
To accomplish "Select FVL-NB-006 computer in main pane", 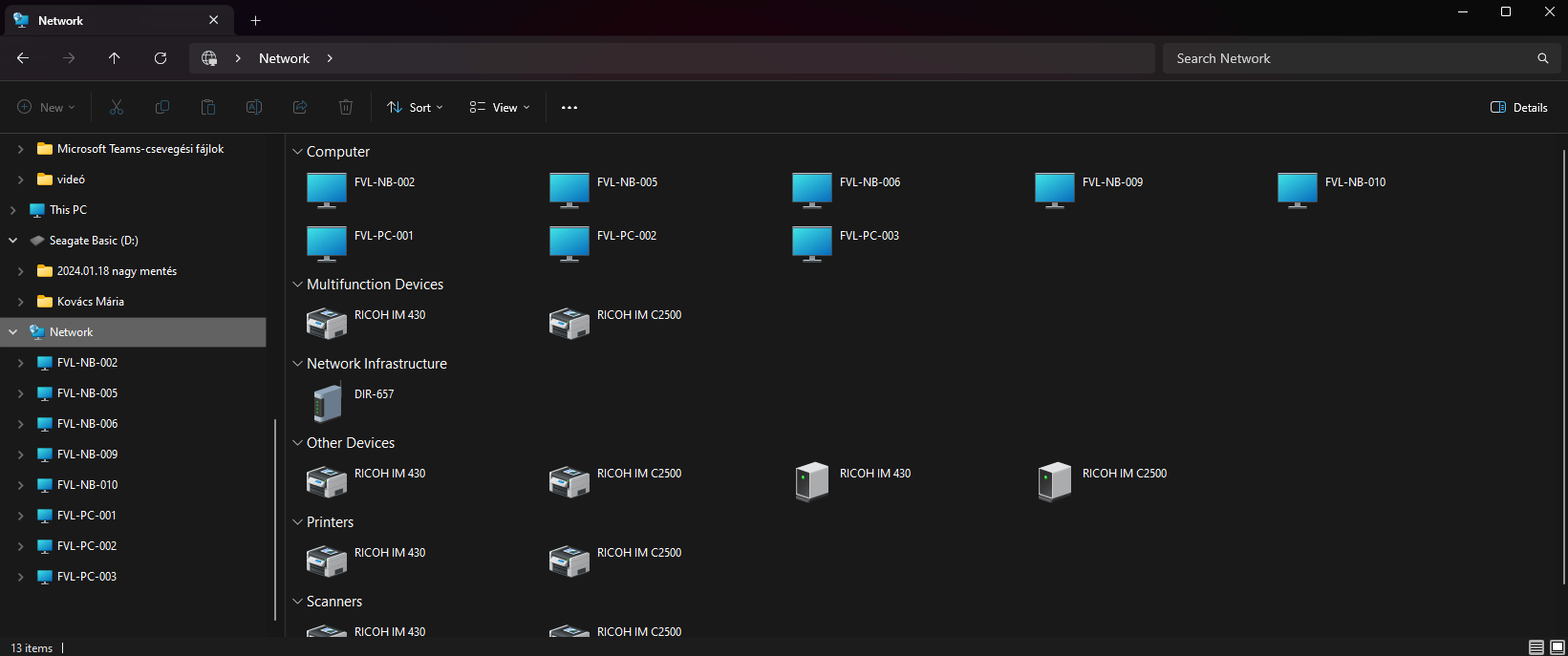I will [812, 190].
